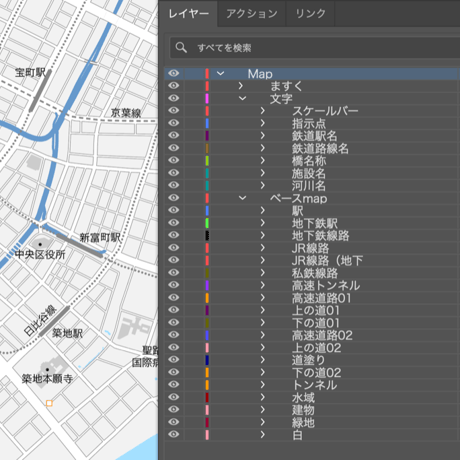The width and height of the screenshot is (460, 460).
Task: Expand the トンネル sublayer
Action: pyautogui.click(x=263, y=385)
